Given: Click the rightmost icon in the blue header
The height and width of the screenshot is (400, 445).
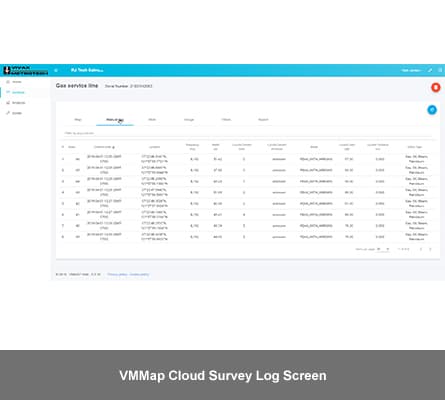Looking at the screenshot, I should 440,70.
